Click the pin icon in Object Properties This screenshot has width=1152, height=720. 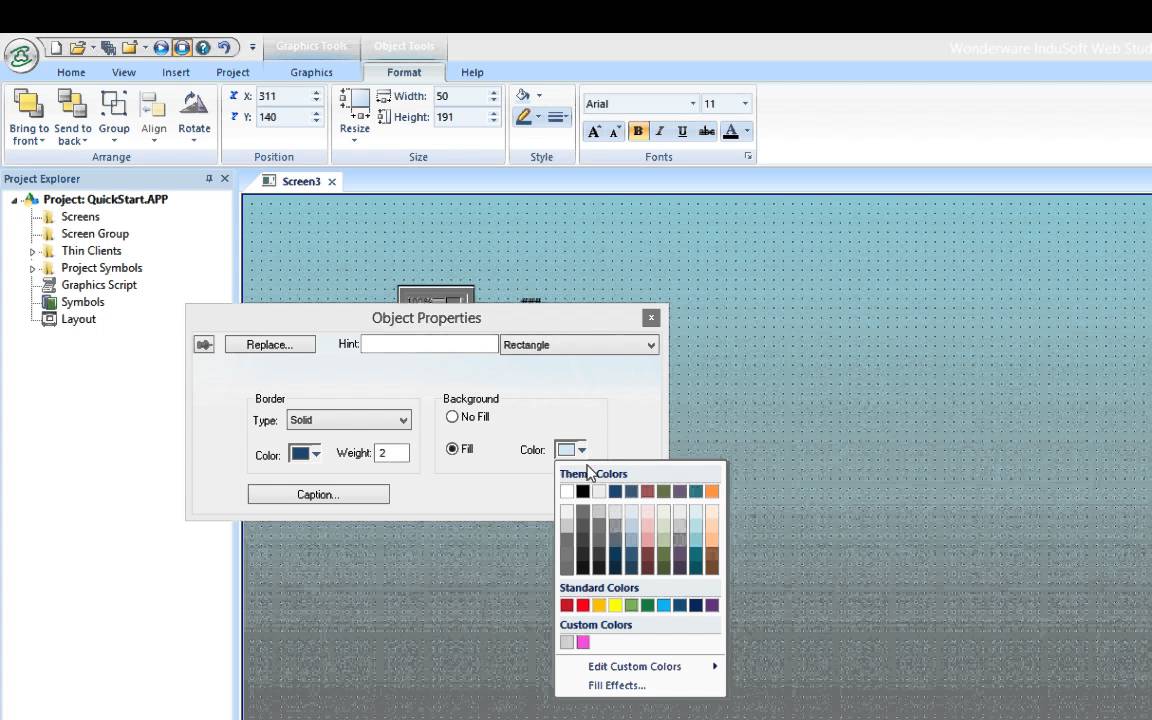click(204, 345)
